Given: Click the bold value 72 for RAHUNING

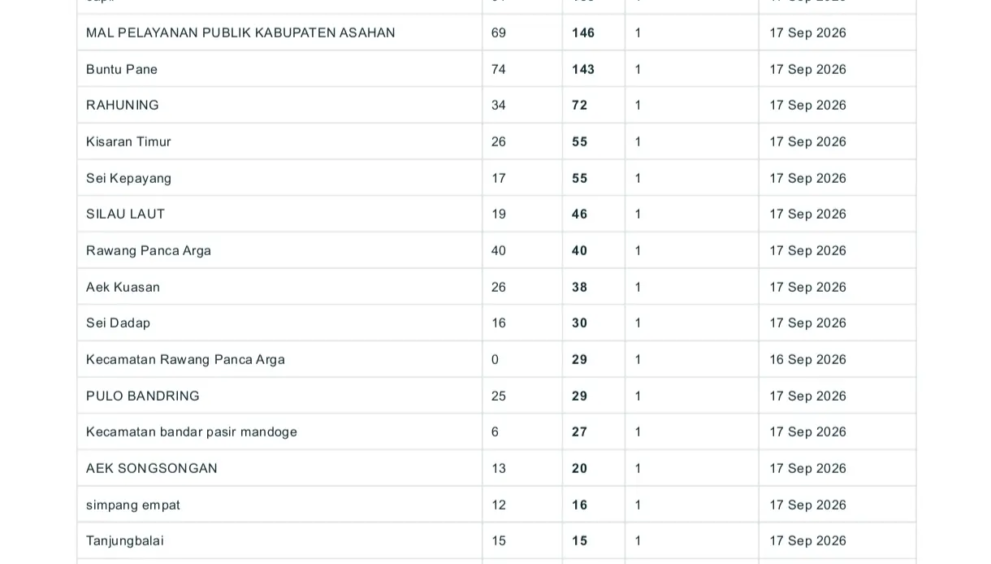Looking at the screenshot, I should point(580,106).
